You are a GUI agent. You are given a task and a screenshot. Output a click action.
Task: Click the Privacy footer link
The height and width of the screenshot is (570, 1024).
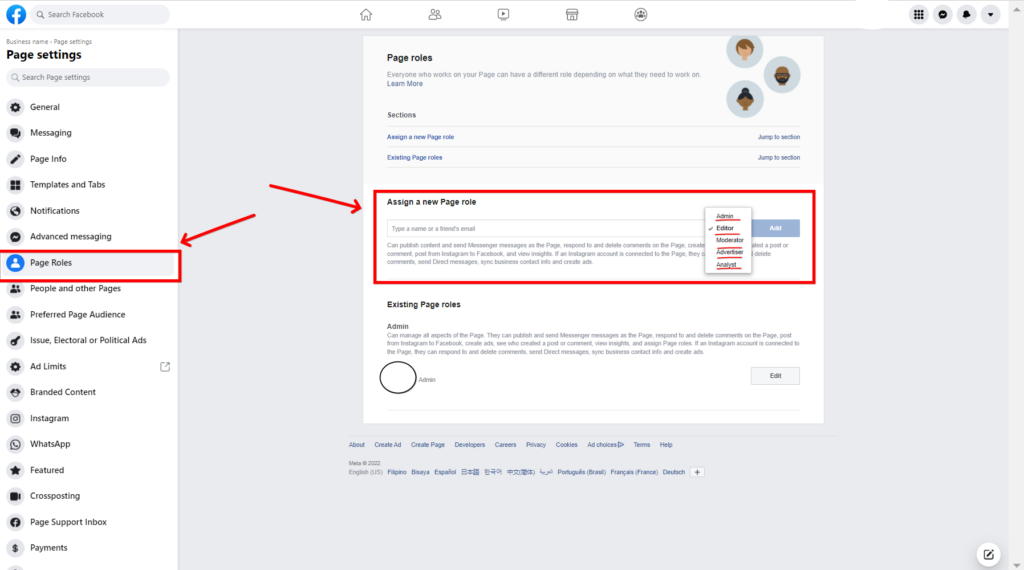[x=536, y=445]
